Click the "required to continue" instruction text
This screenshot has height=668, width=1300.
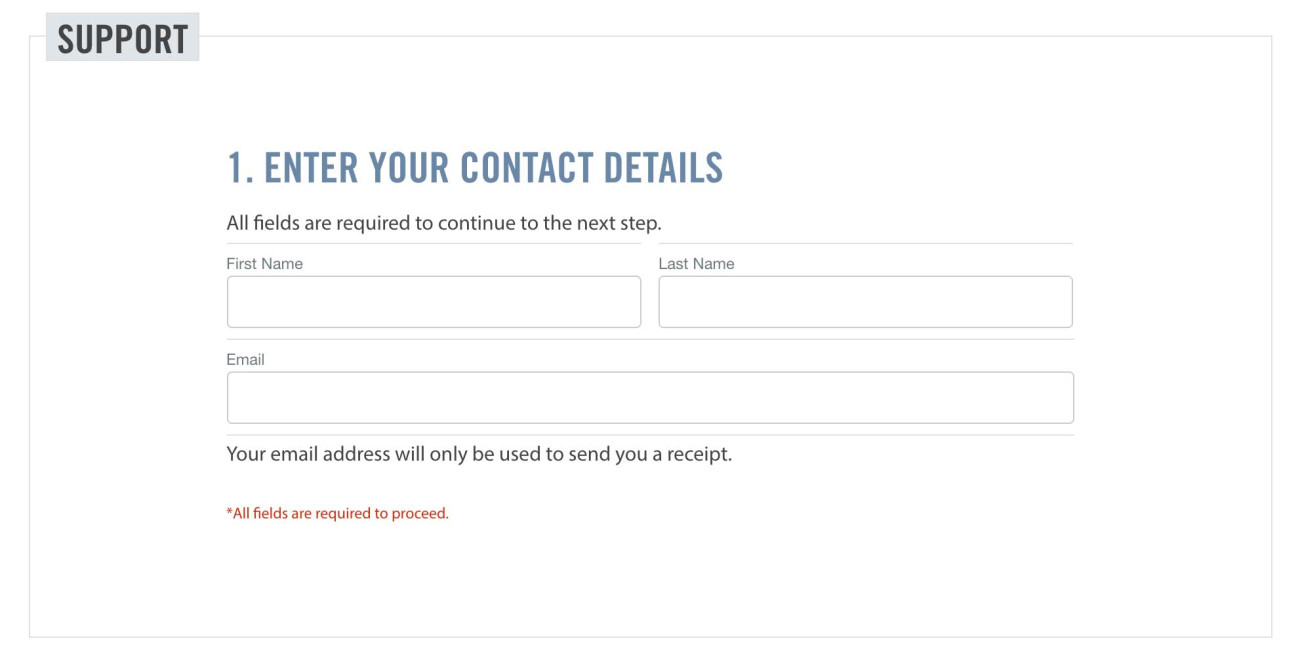[444, 223]
